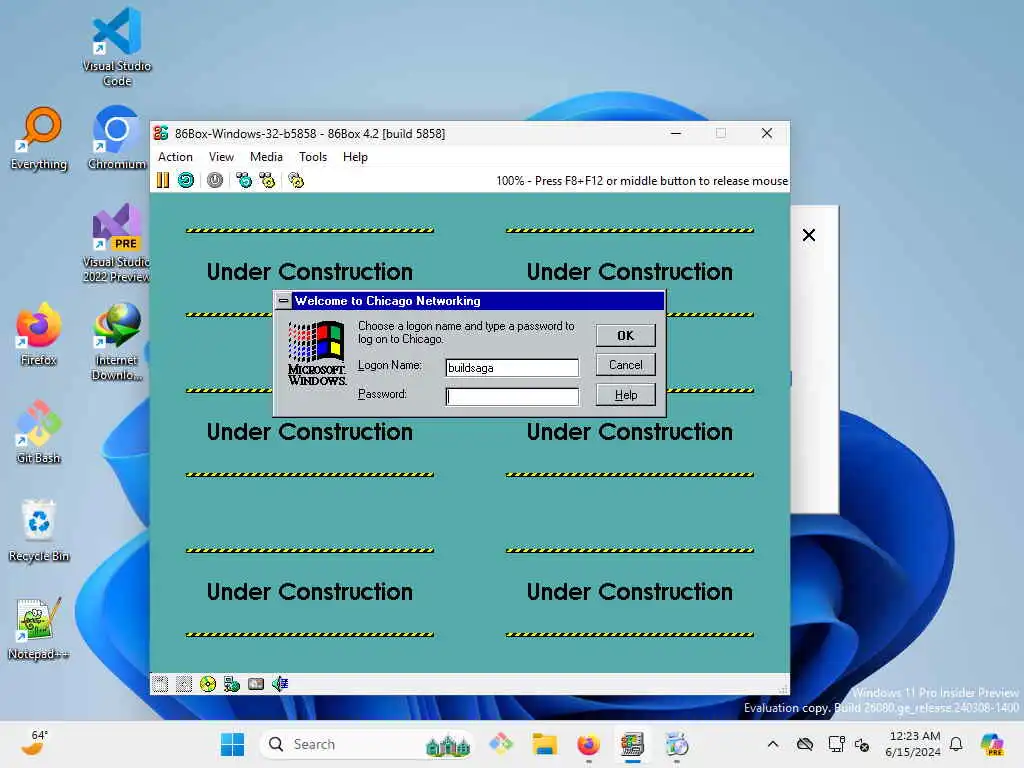This screenshot has height=768, width=1024.
Task: Open notification bell in system tray
Action: 956,744
